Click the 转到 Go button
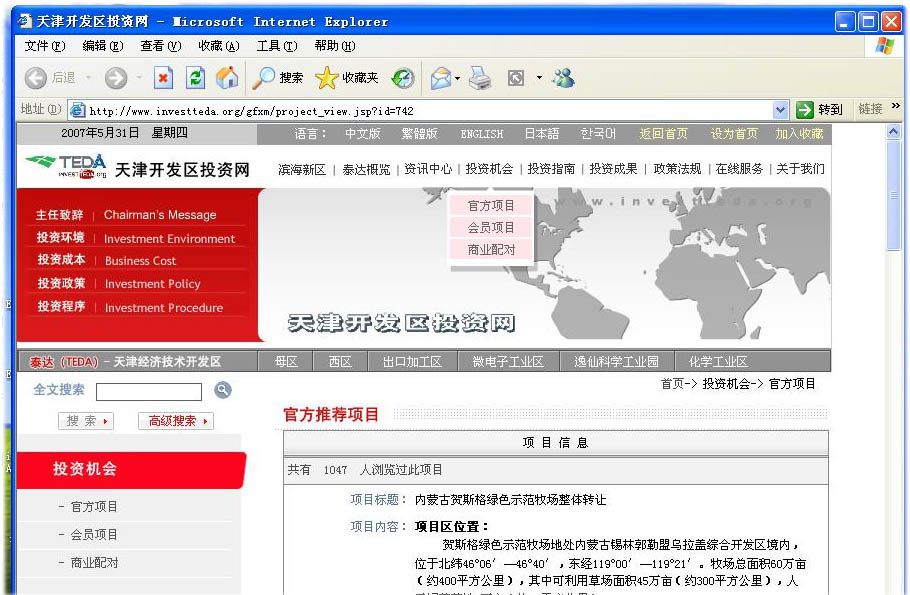910x595 pixels. [819, 110]
